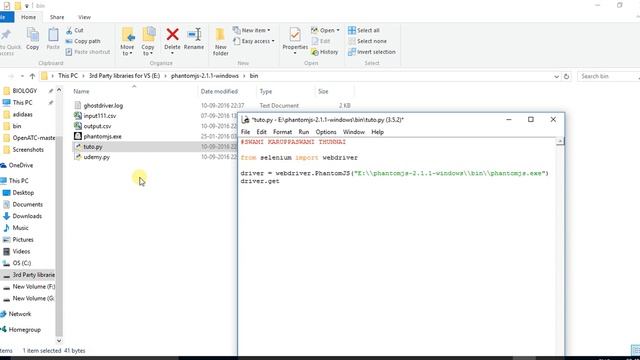Select input111.csv file

(95, 116)
